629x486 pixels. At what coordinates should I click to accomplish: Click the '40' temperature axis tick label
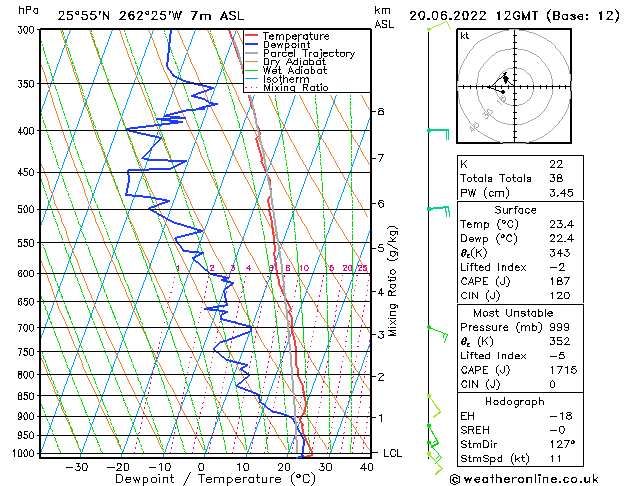[367, 467]
